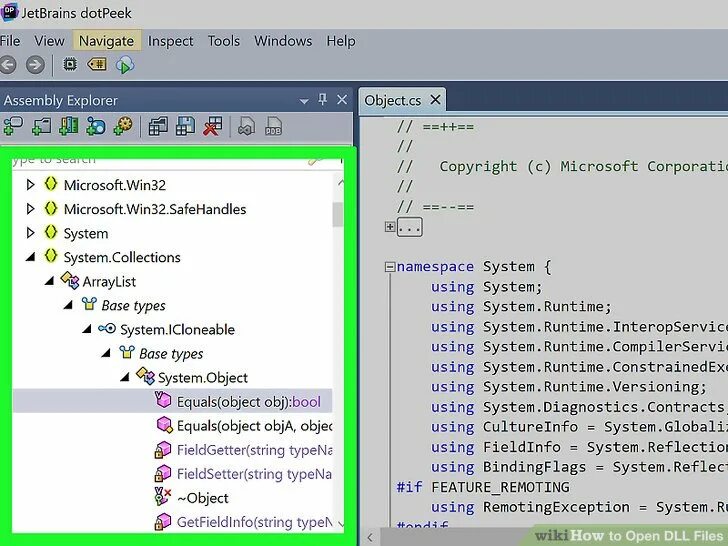The image size is (728, 546).
Task: Select the ArrayList class
Action: click(109, 282)
